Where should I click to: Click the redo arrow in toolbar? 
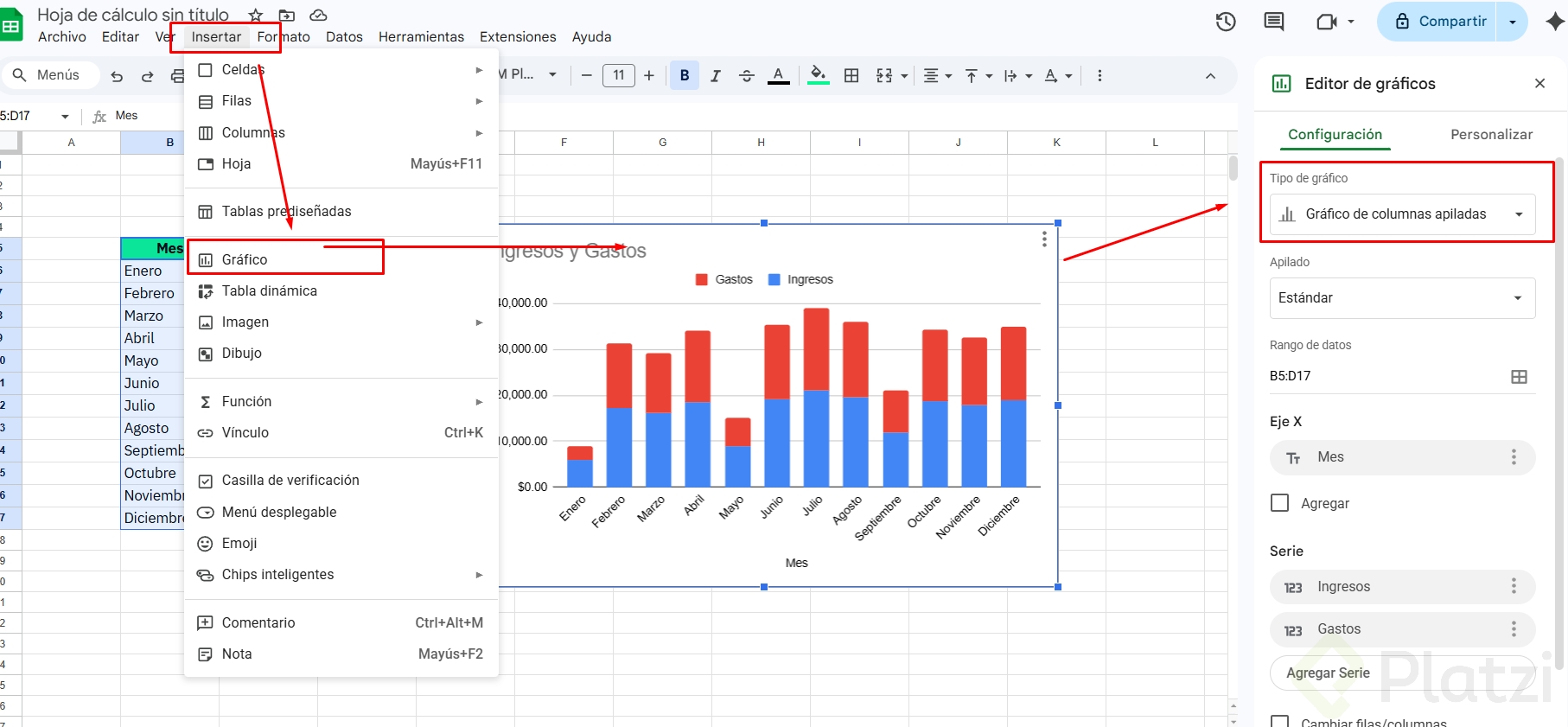[x=148, y=76]
